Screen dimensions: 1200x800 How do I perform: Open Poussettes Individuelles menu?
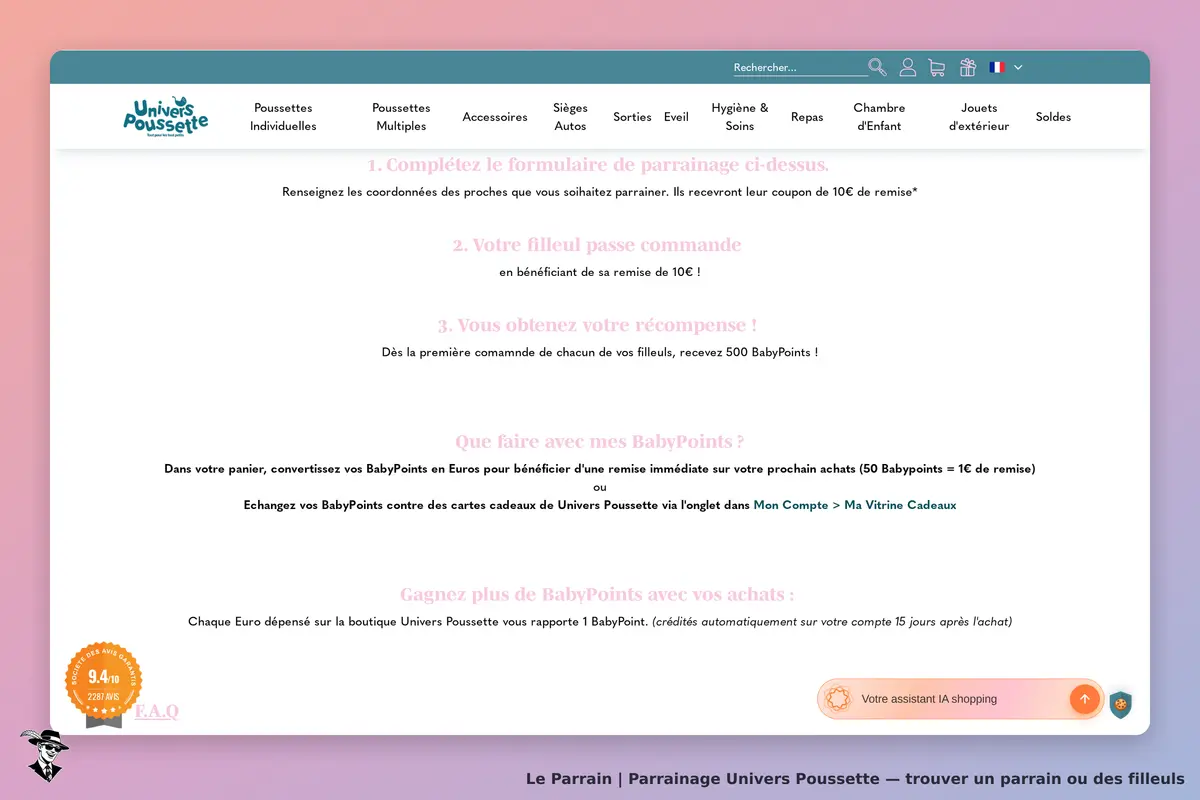click(x=283, y=117)
